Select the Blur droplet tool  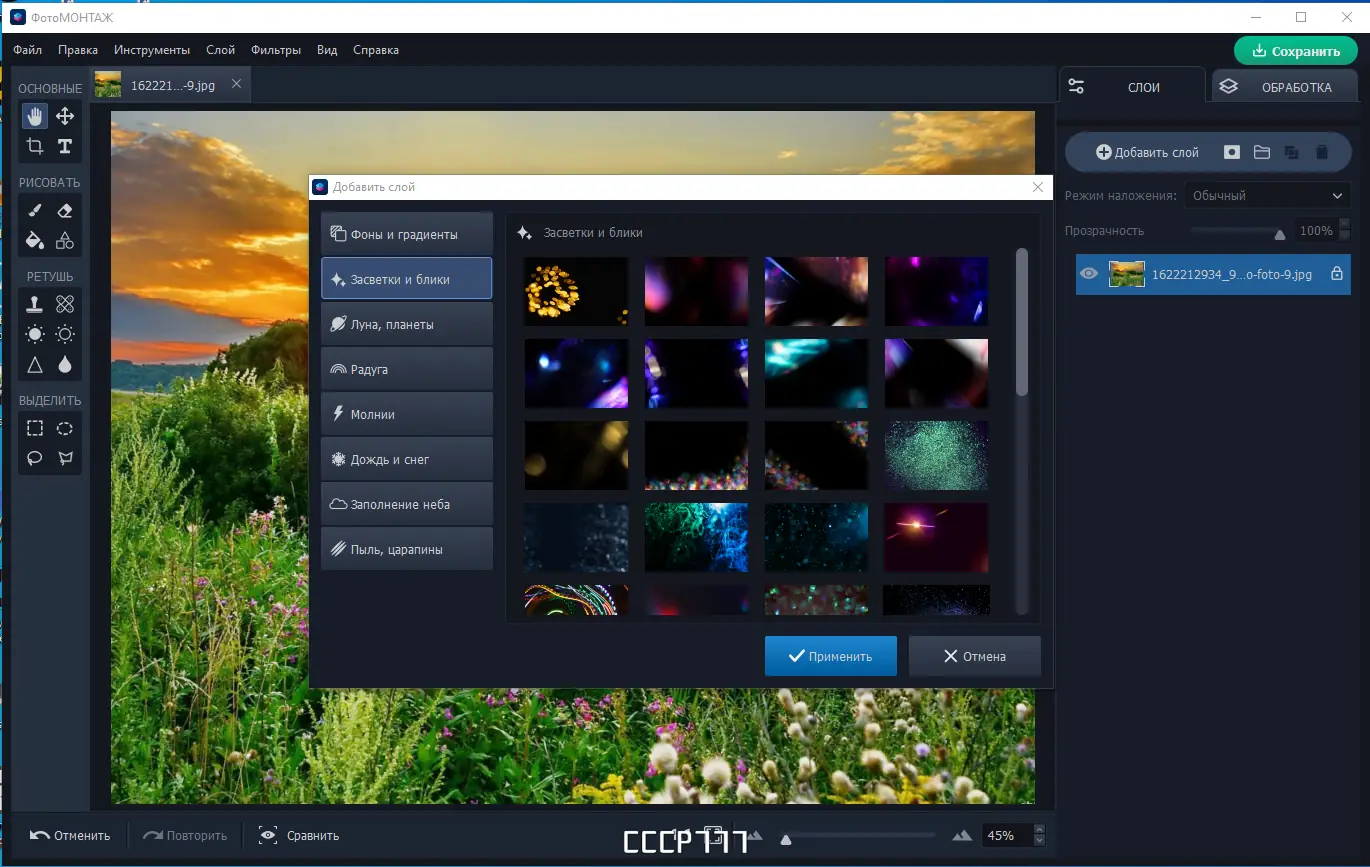point(65,365)
